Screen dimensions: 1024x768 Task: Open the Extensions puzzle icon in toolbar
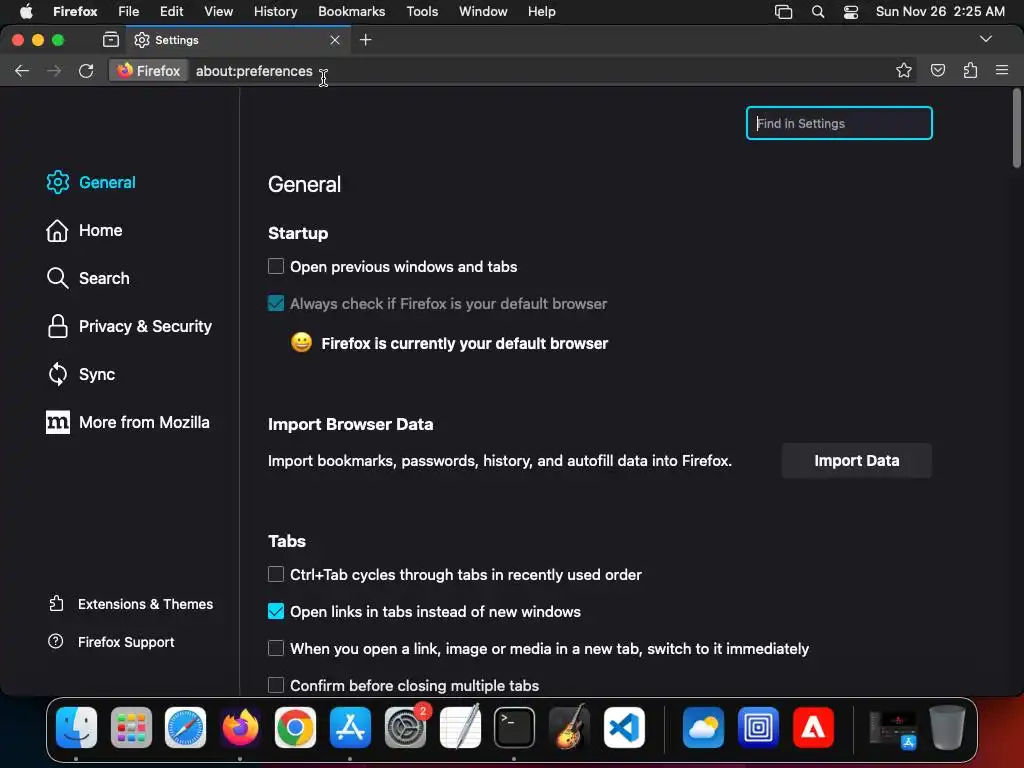[970, 71]
